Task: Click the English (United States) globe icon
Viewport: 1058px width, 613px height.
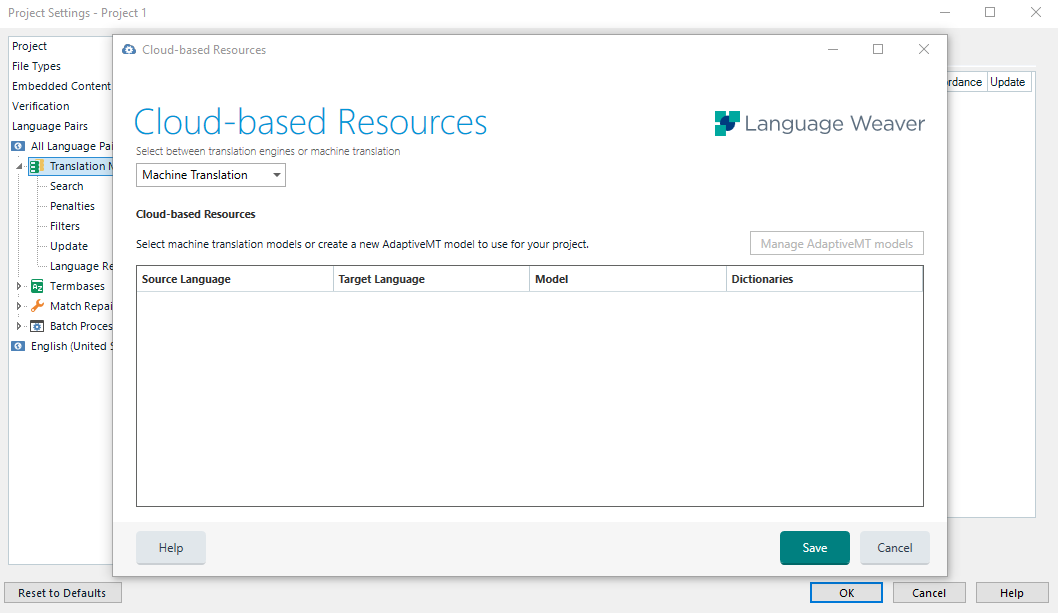Action: [x=18, y=346]
